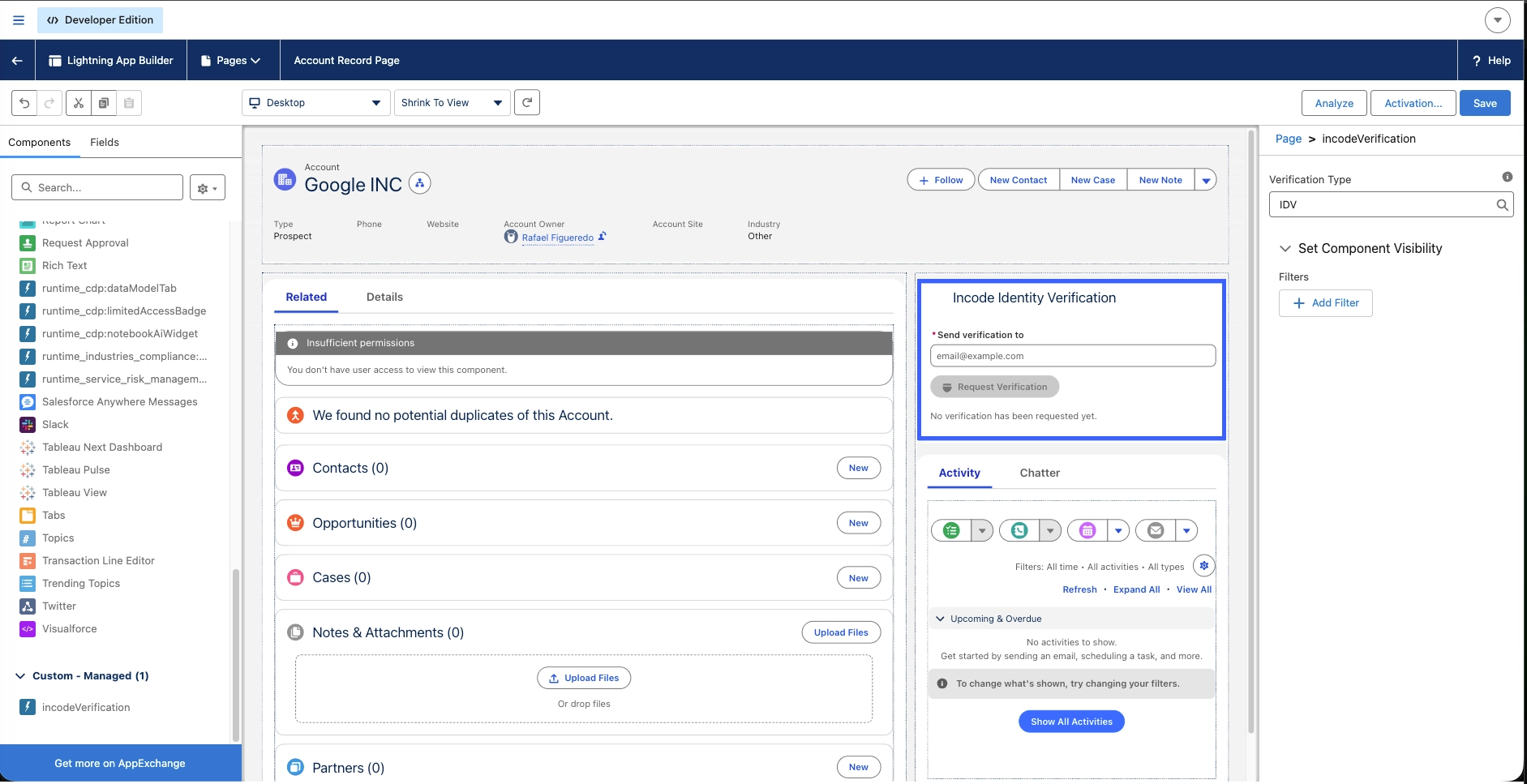1527x784 pixels.
Task: Open the hamburger navigation menu
Action: [19, 20]
